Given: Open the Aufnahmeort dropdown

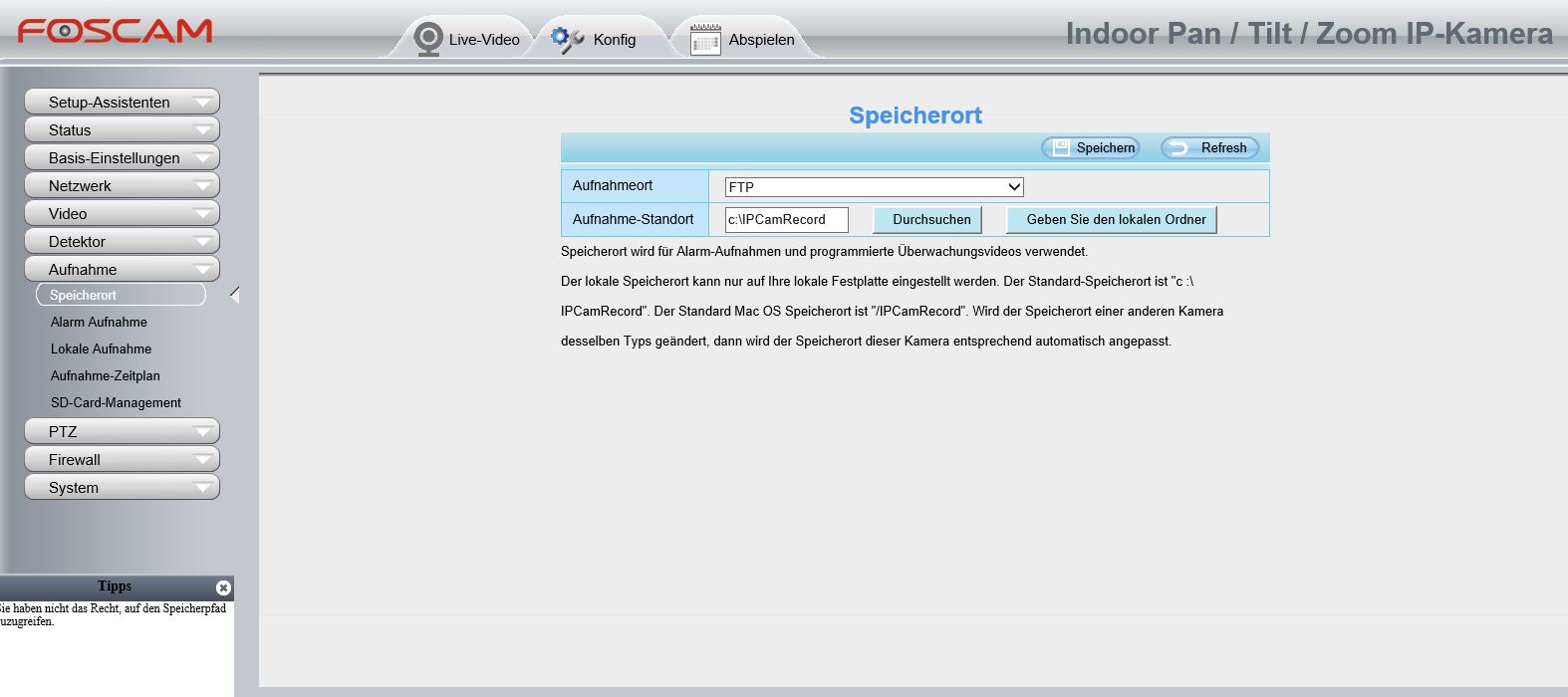Looking at the screenshot, I should tap(874, 187).
